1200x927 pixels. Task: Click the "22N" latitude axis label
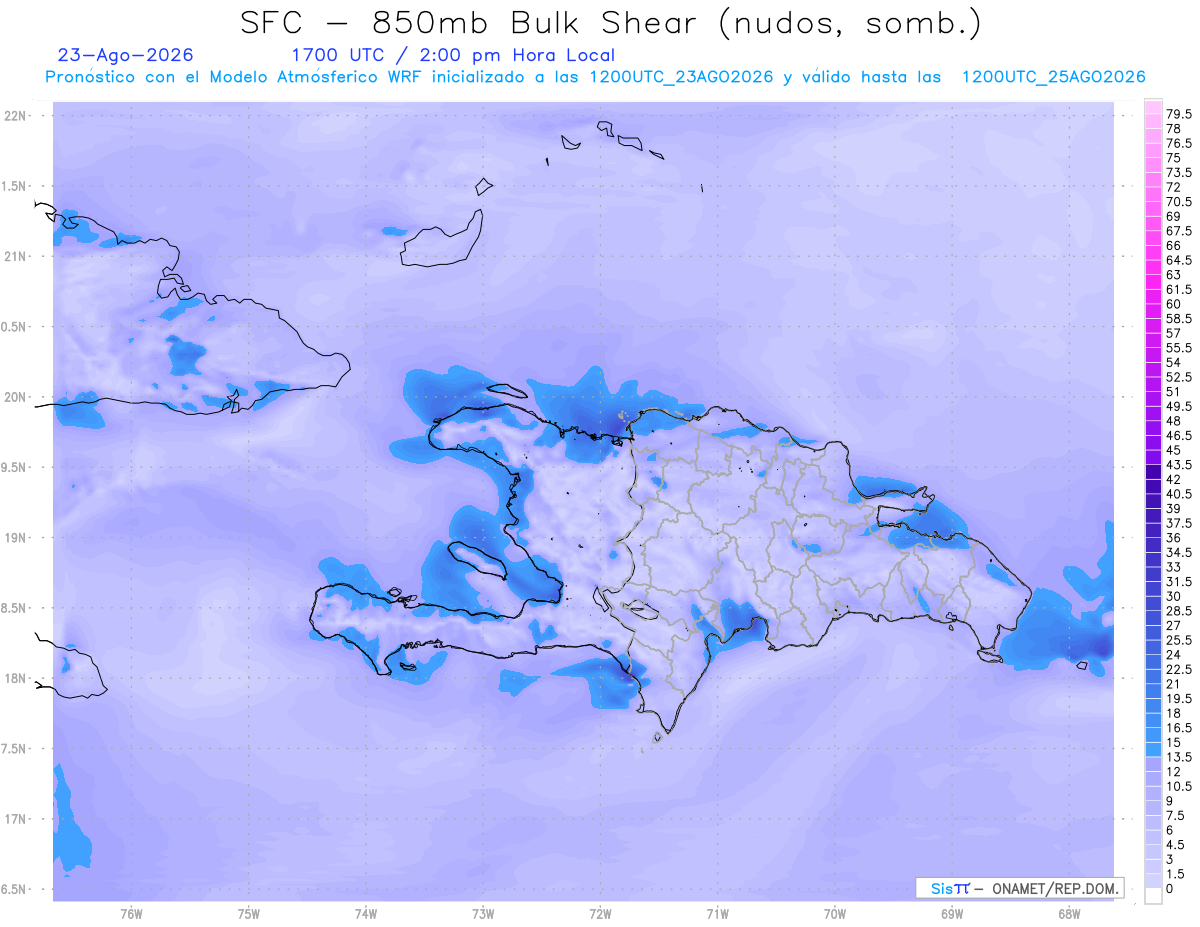[16, 116]
